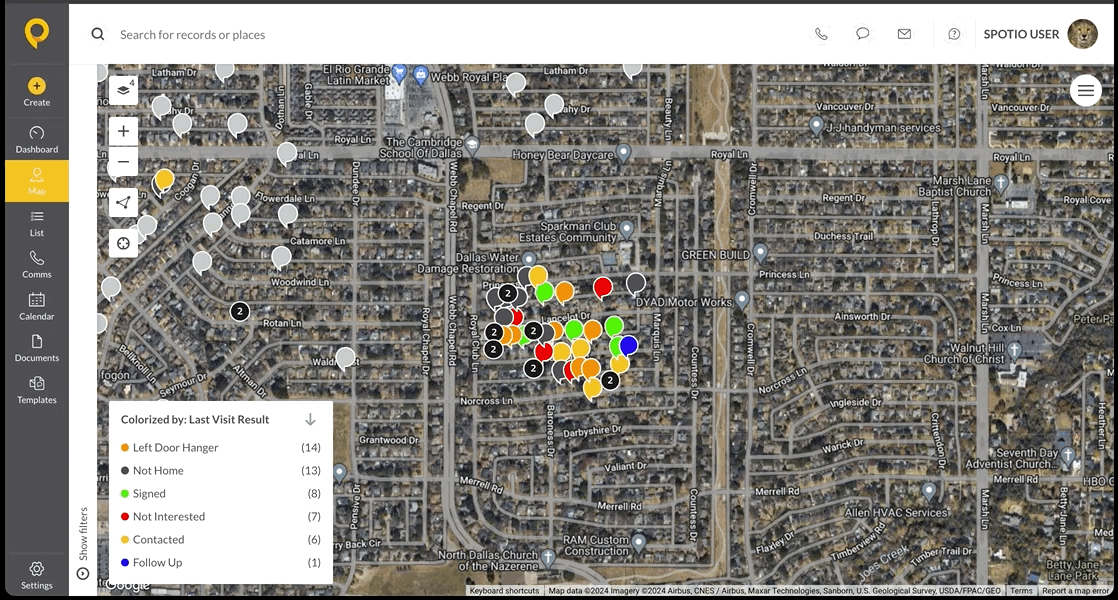Expand the Show filters panel
The image size is (1118, 600).
click(83, 543)
